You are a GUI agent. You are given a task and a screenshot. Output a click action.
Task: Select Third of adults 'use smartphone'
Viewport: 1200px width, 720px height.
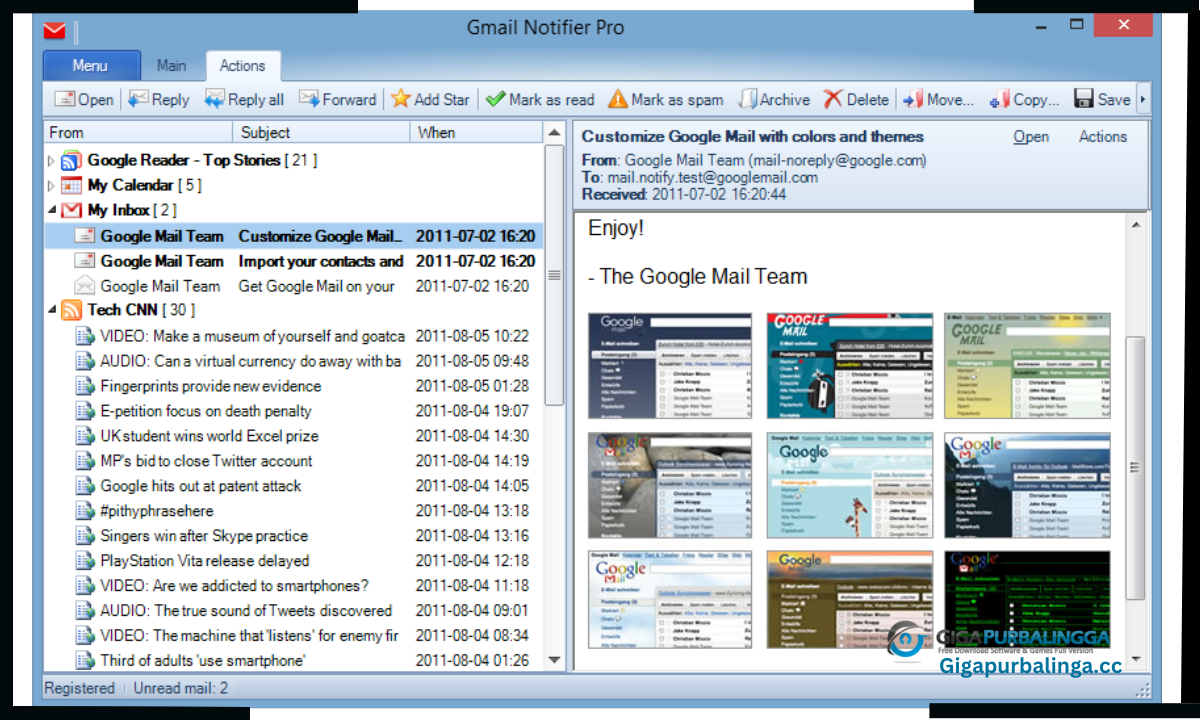click(x=294, y=660)
